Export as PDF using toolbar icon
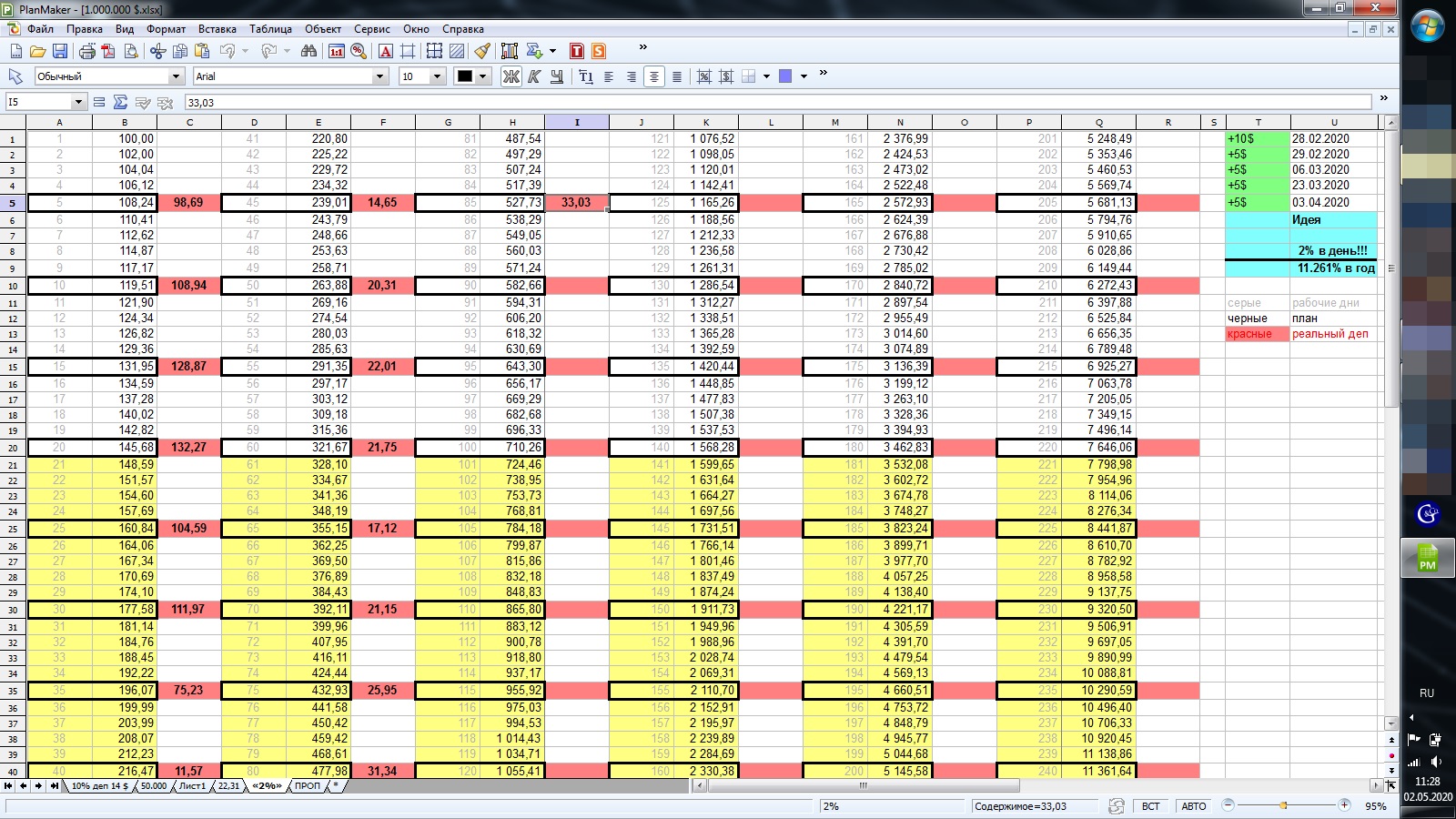The height and width of the screenshot is (819, 1456). click(x=109, y=51)
